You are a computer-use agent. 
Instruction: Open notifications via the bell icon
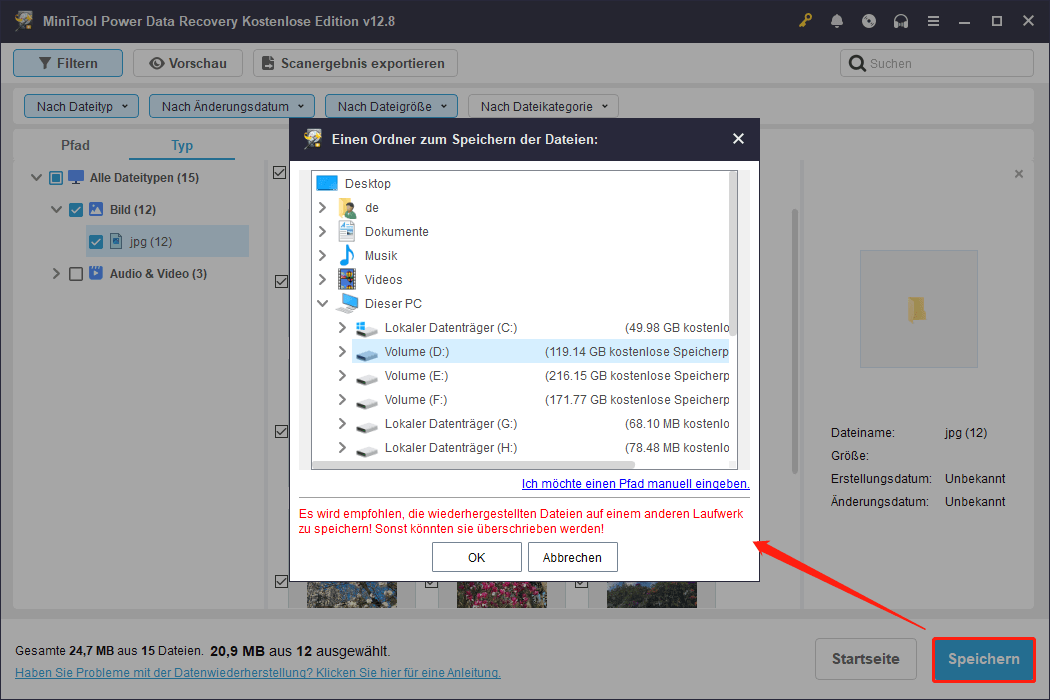point(837,20)
